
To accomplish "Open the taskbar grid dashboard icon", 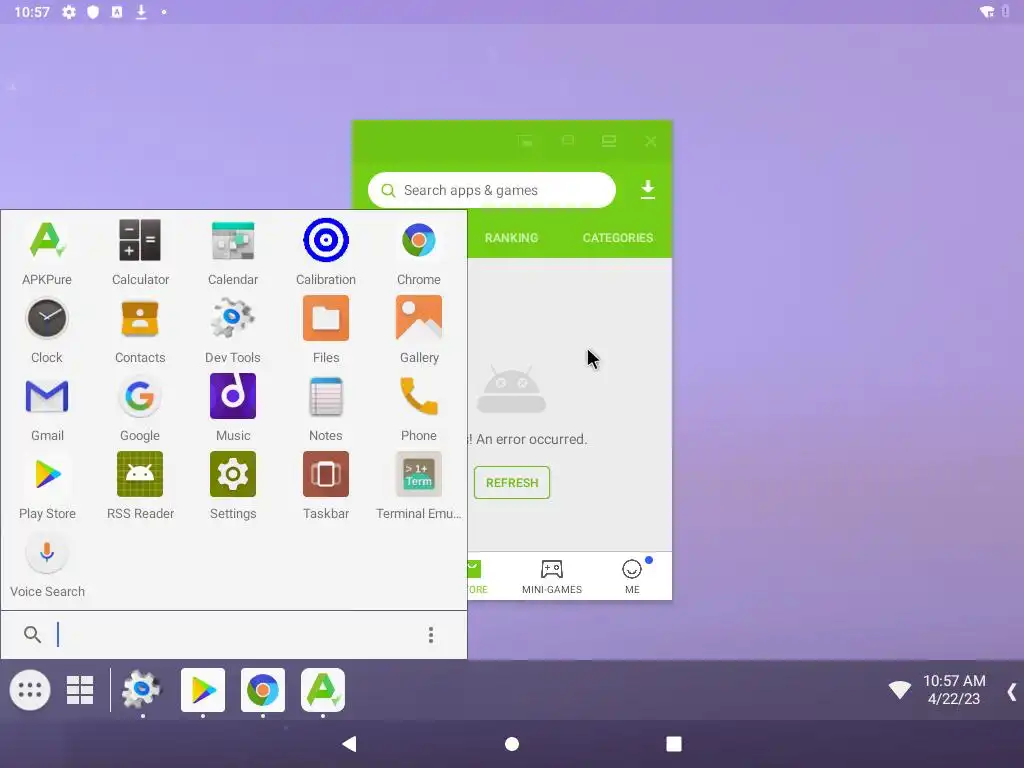I will point(80,690).
